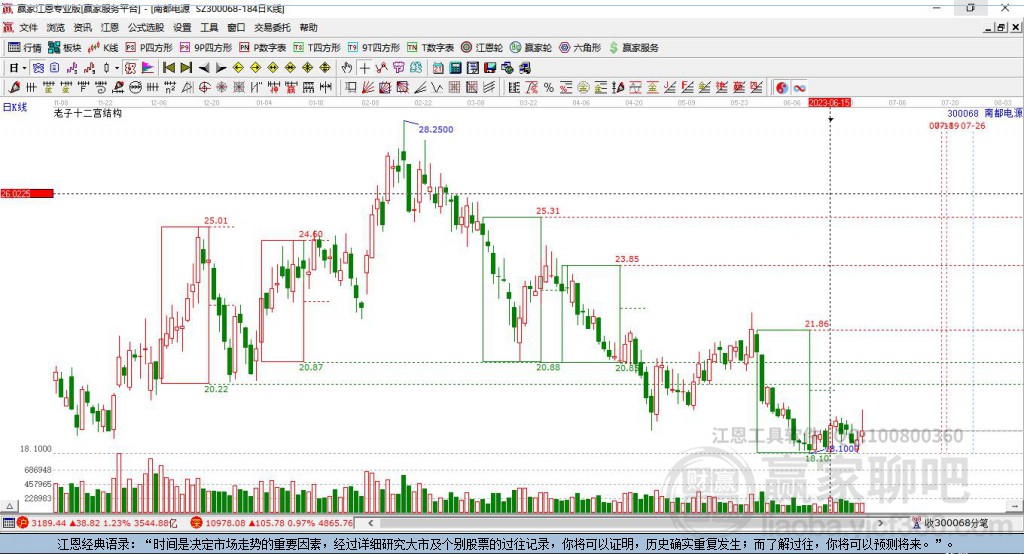Select the red pencil drawing tool
The image size is (1024, 554).
[x=14, y=88]
